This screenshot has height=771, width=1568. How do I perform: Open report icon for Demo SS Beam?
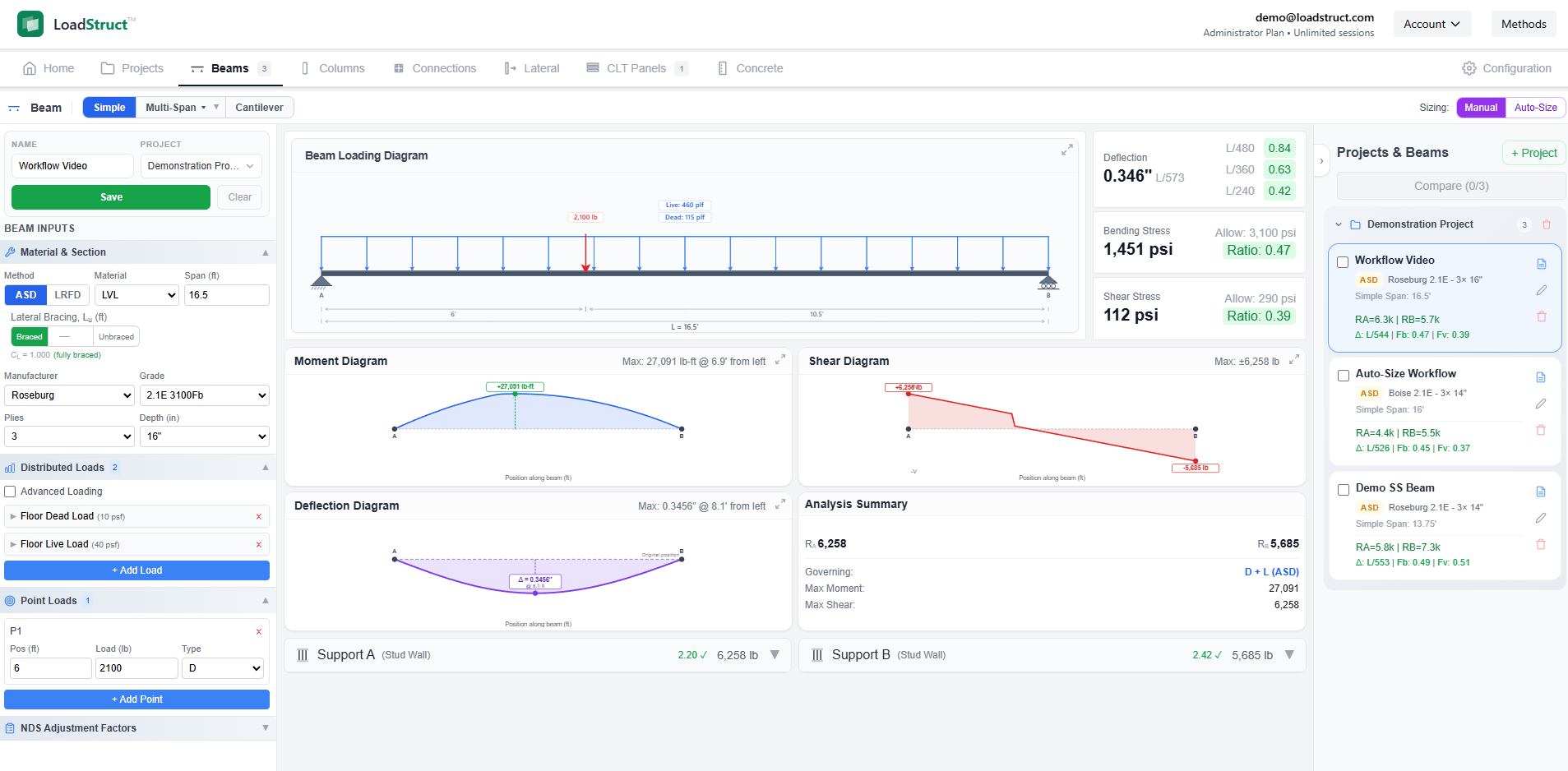pyautogui.click(x=1541, y=492)
